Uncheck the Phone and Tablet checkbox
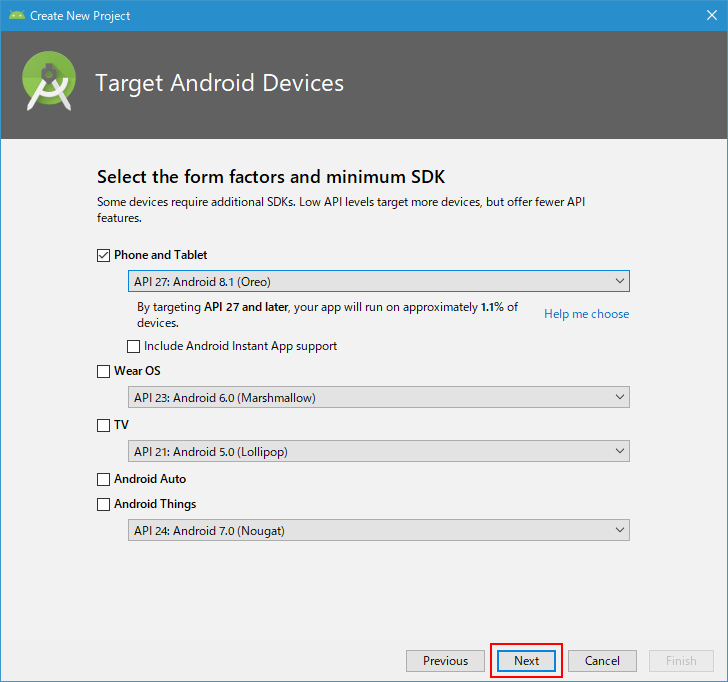This screenshot has height=682, width=728. point(103,255)
